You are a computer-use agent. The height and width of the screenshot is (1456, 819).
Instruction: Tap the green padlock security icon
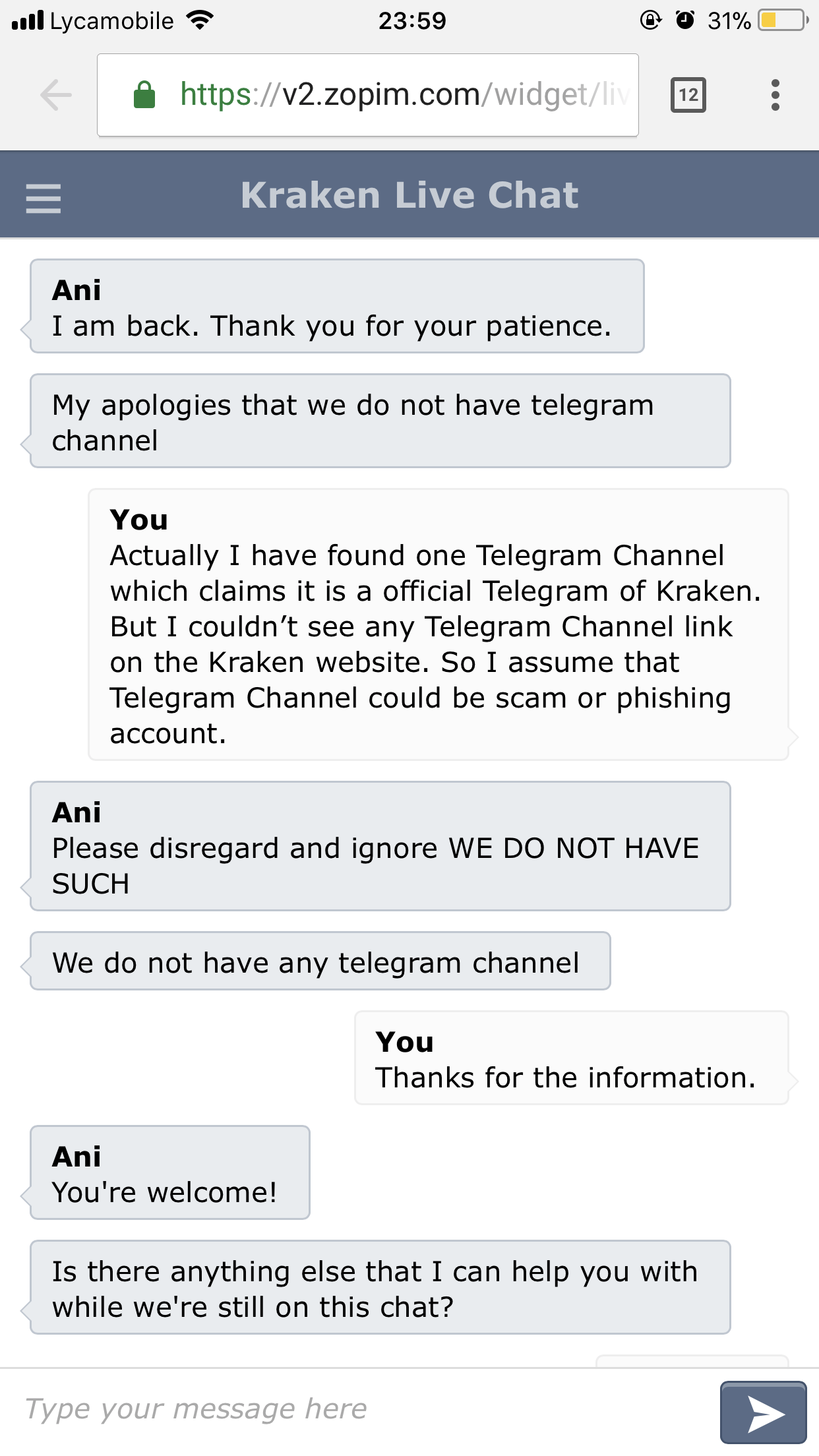pyautogui.click(x=144, y=94)
